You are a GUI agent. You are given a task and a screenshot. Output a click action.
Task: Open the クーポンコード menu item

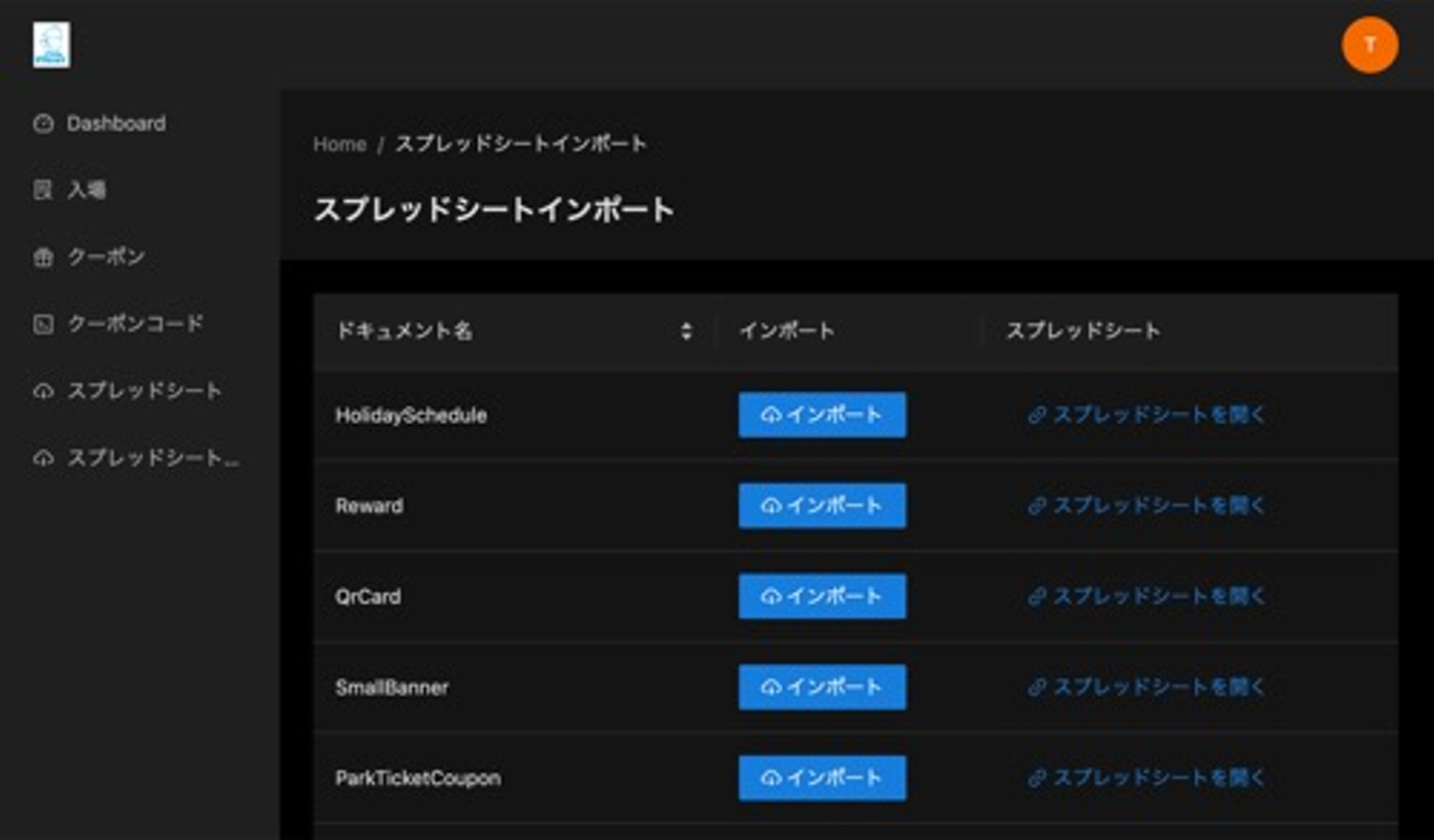(x=134, y=323)
